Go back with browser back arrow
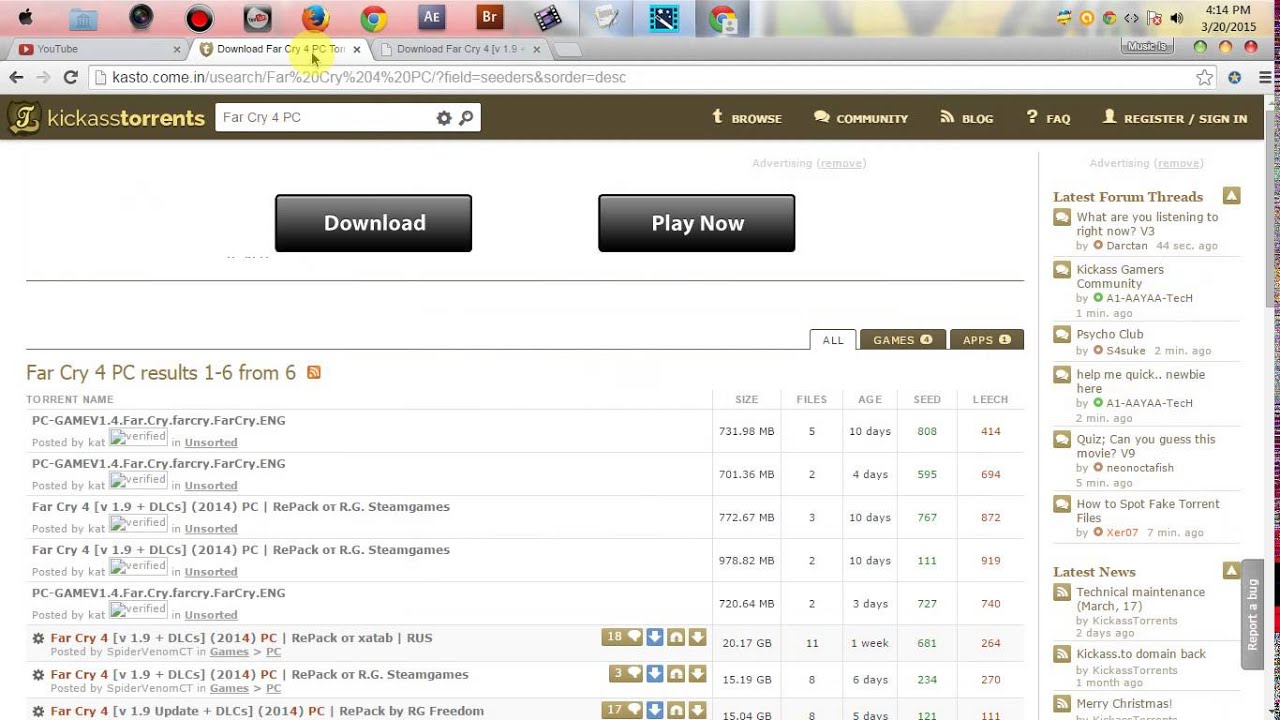 coord(16,77)
